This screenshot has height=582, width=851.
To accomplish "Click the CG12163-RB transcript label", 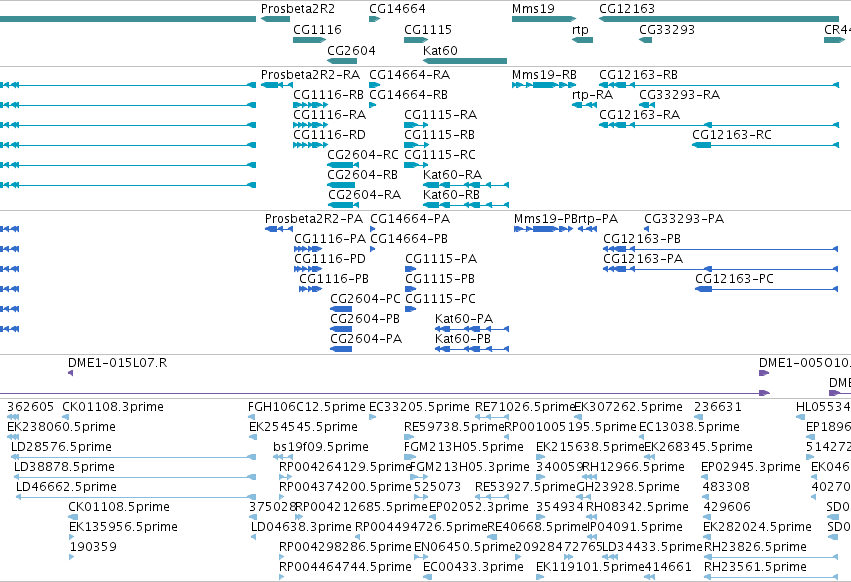I will coord(639,74).
